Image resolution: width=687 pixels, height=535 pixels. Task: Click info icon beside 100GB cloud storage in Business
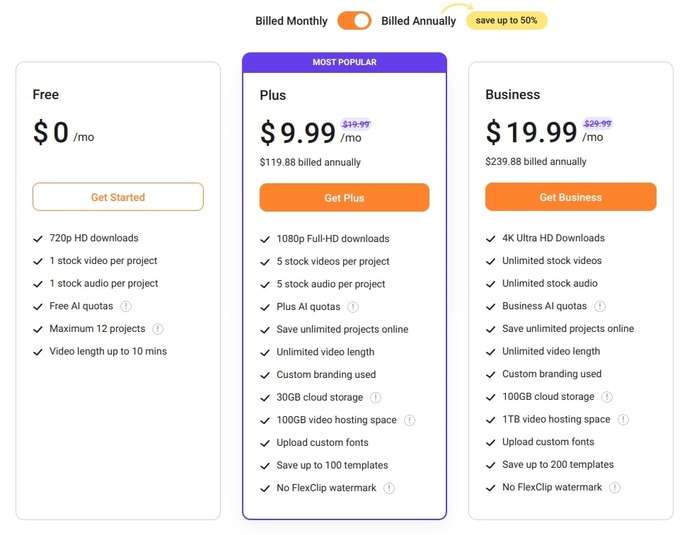[607, 397]
